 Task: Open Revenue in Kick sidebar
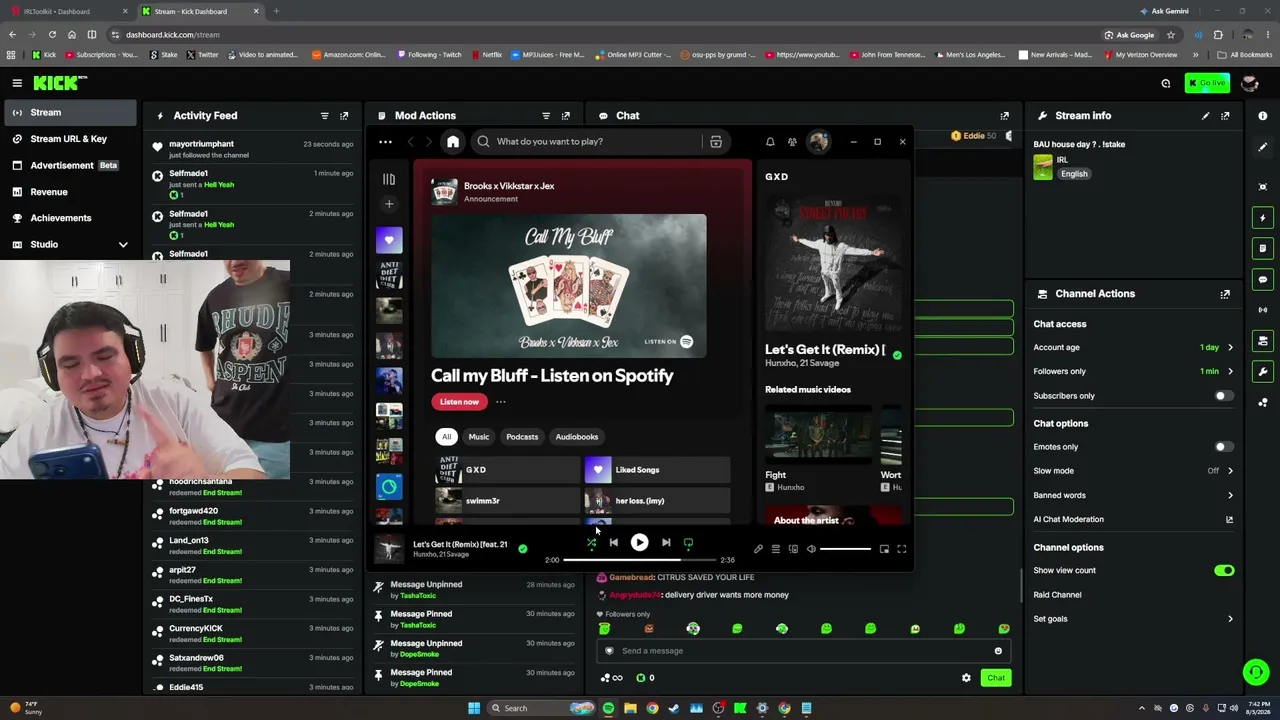(x=69, y=192)
